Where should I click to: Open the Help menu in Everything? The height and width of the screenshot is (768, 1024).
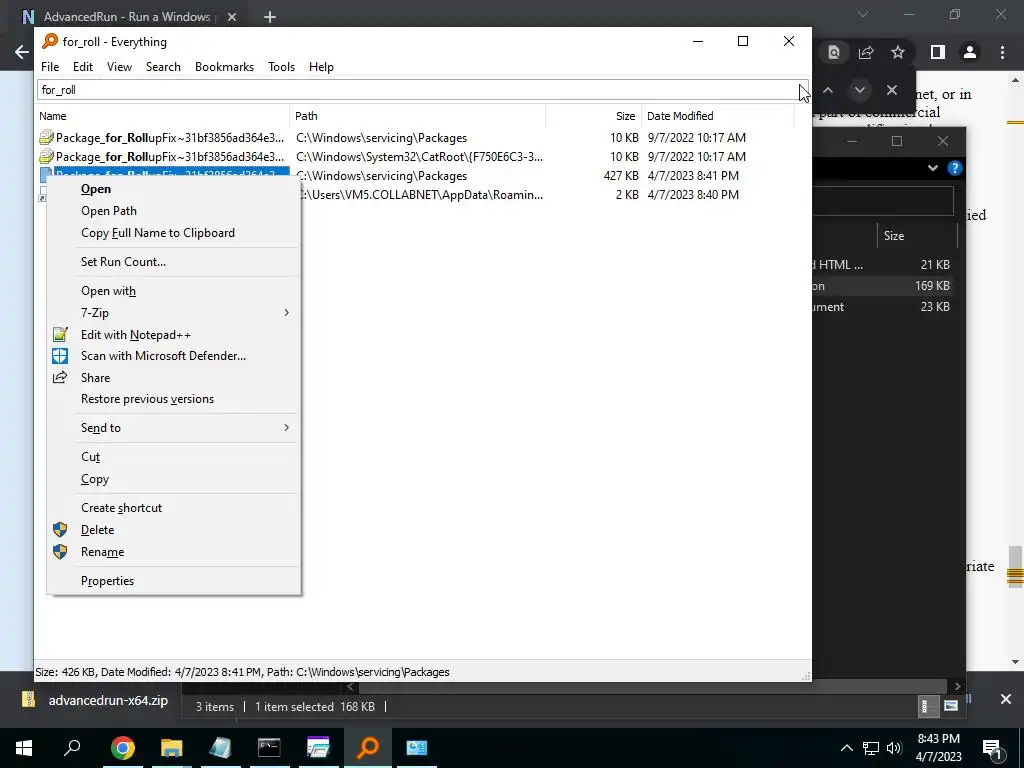tap(321, 67)
